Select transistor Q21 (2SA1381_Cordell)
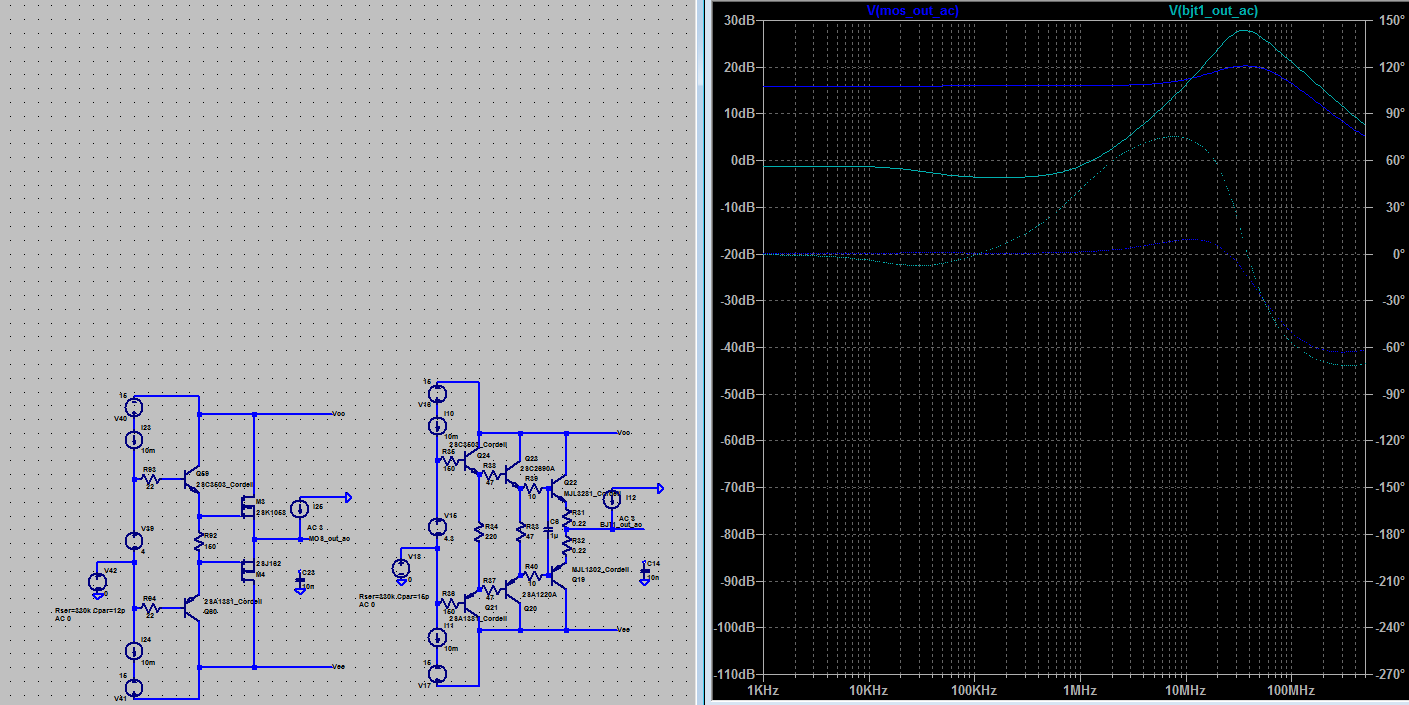 [471, 603]
